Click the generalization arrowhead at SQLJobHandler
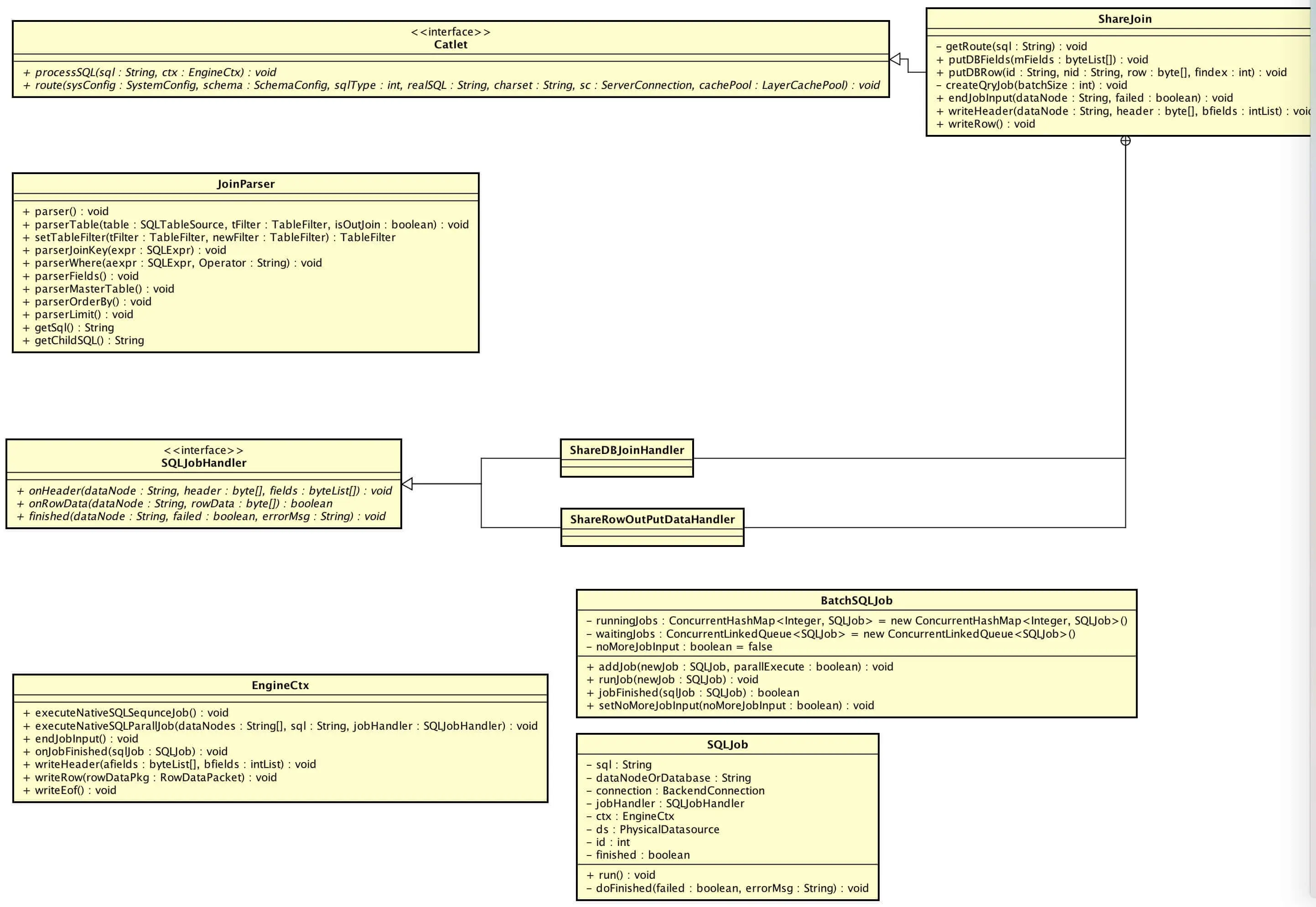The height and width of the screenshot is (907, 1316). [x=408, y=484]
